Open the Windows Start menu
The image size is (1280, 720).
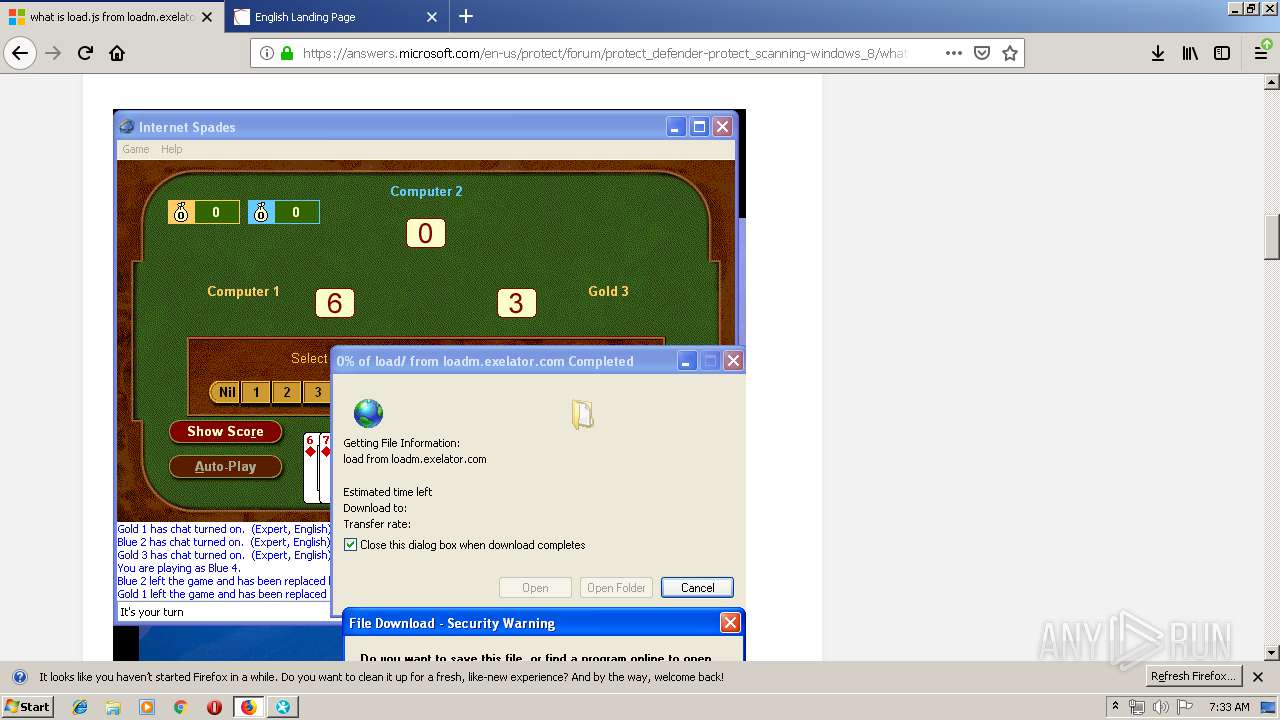coord(28,707)
